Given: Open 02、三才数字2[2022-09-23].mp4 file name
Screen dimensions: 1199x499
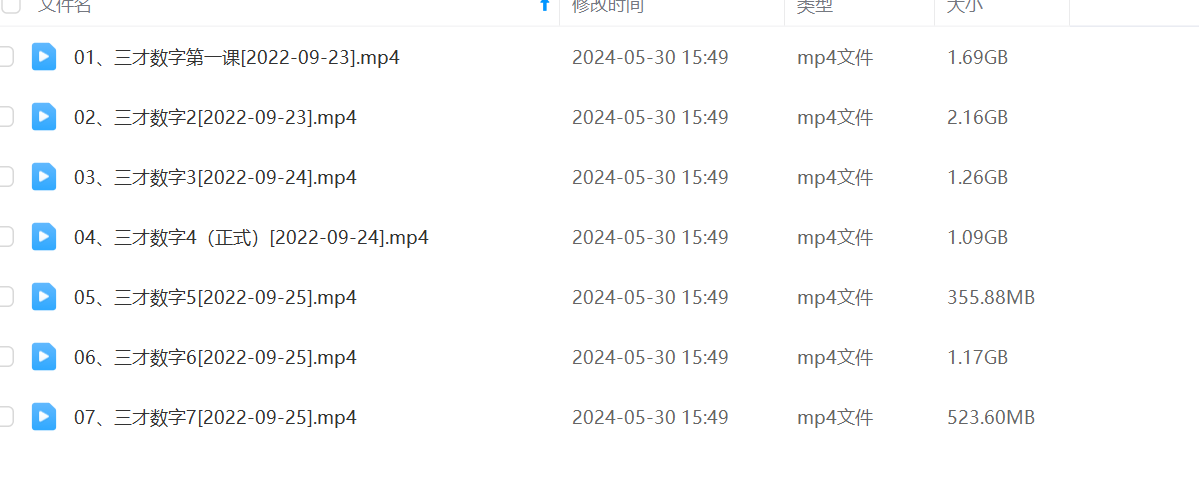Looking at the screenshot, I should tap(216, 118).
